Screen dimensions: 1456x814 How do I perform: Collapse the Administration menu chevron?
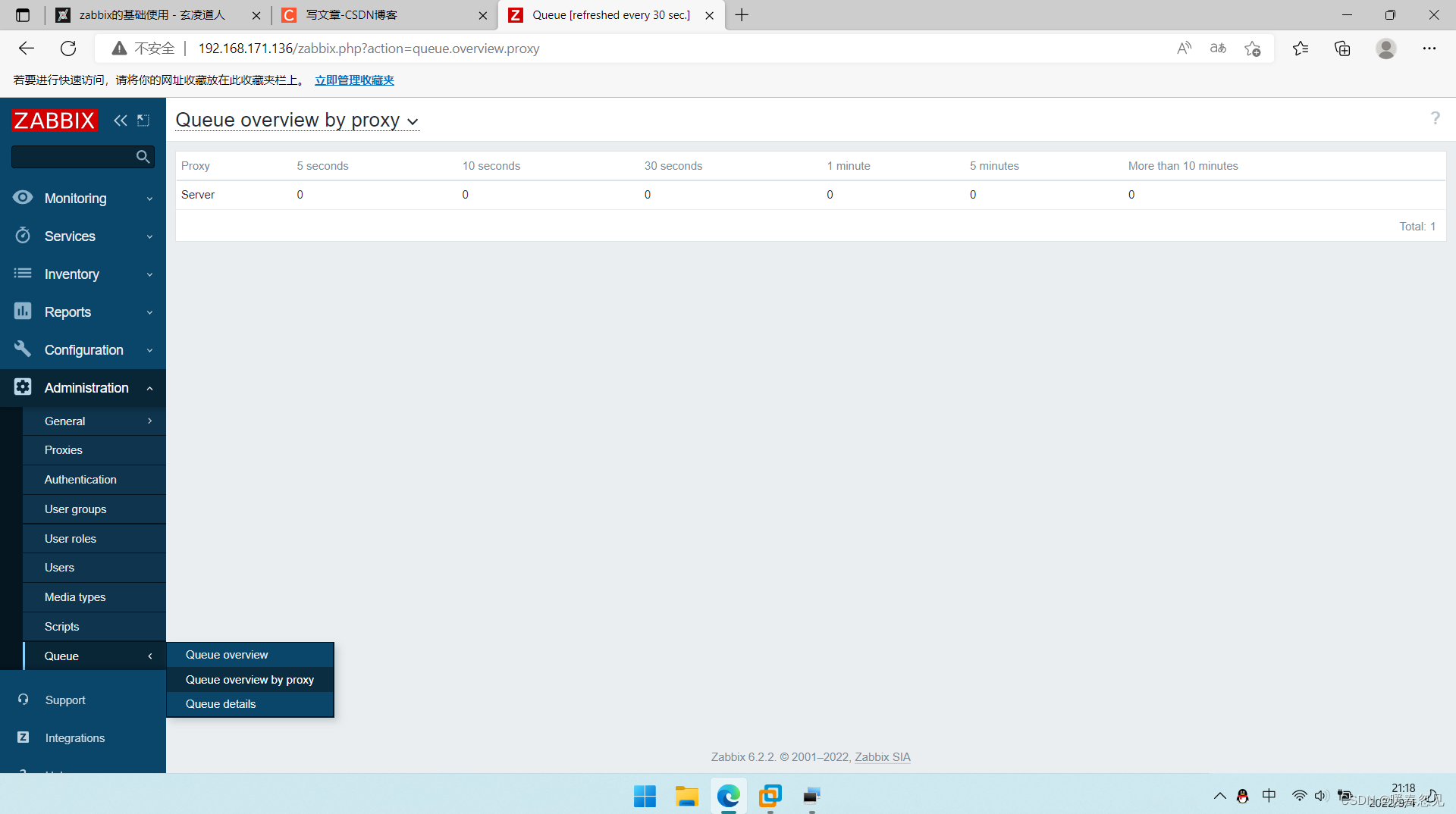pyautogui.click(x=149, y=388)
